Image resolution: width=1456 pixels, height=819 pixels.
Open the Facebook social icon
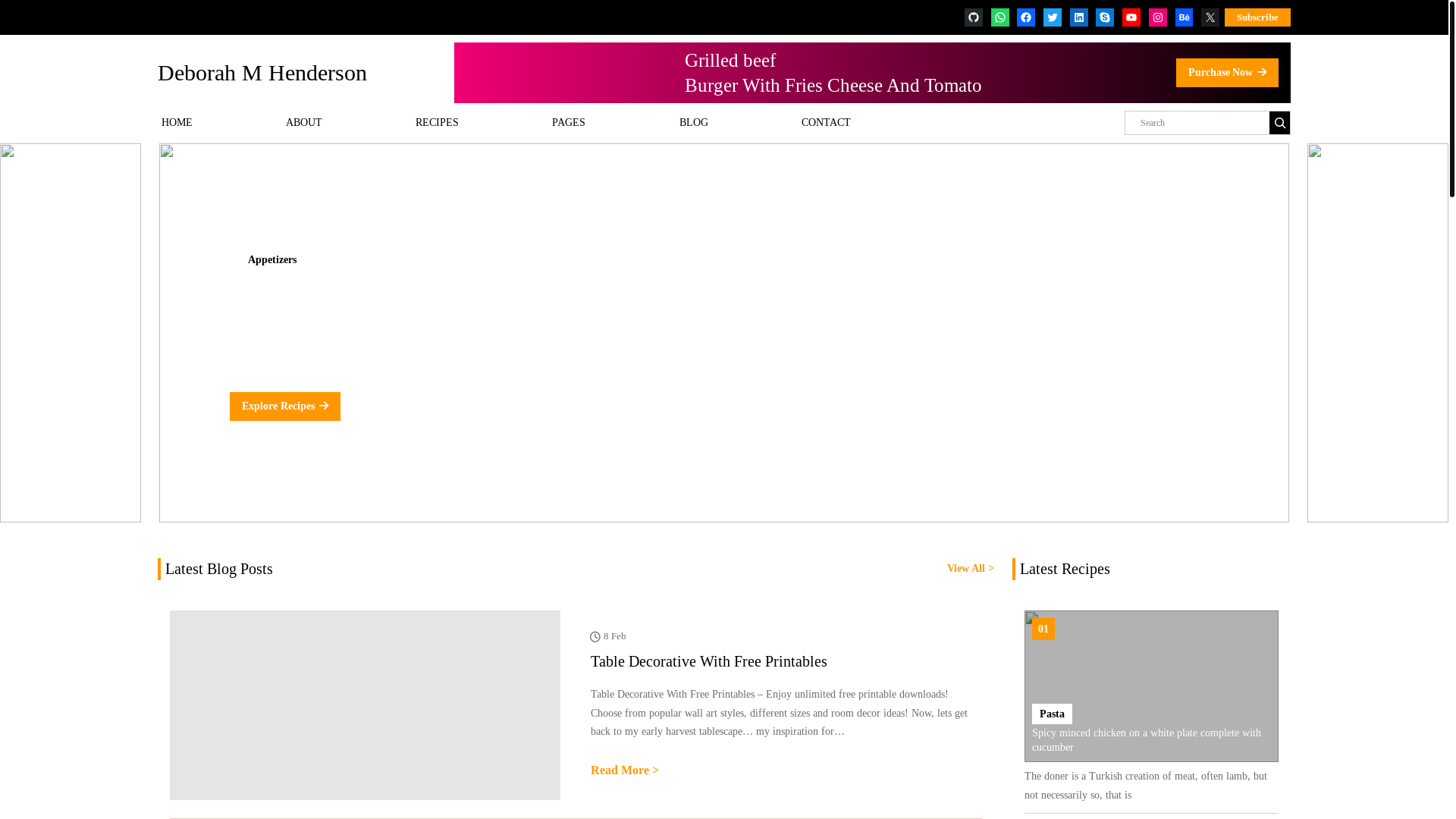click(1026, 17)
